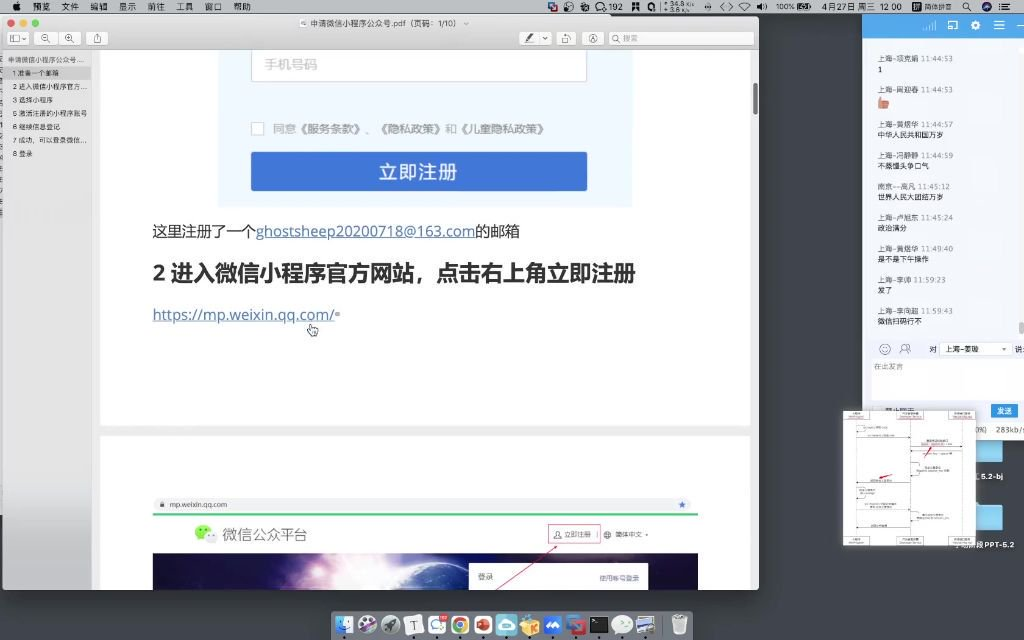Open the 预览 menu
Screen dimensions: 1024x640
click(42, 7)
